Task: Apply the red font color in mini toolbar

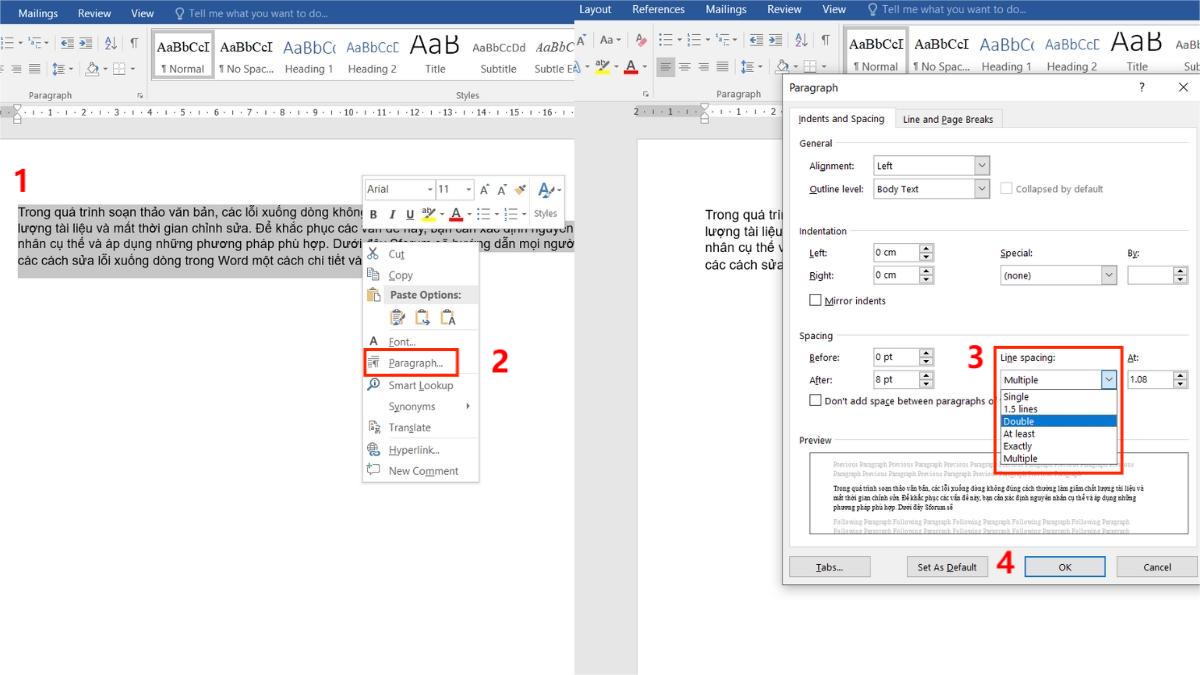Action: [455, 214]
